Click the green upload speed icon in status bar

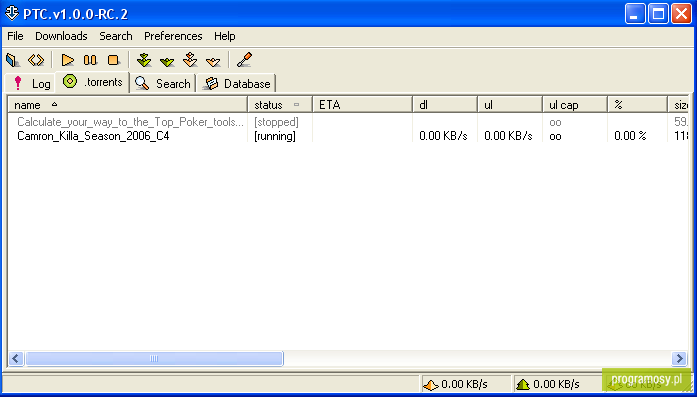(x=523, y=384)
